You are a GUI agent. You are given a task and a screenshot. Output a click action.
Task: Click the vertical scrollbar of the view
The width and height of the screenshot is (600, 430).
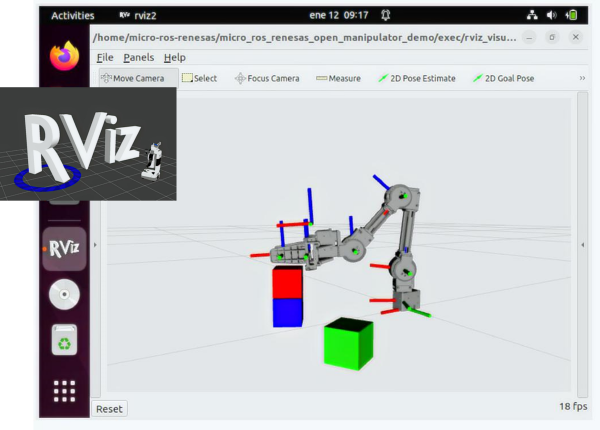[x=582, y=244]
